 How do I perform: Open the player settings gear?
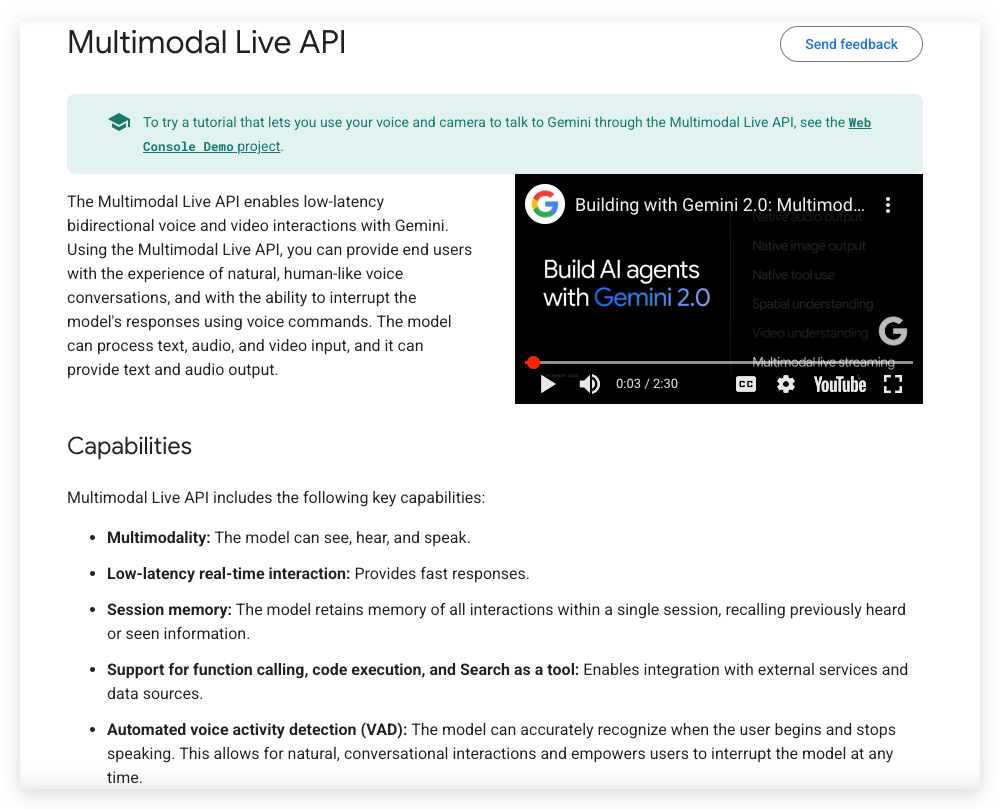(786, 384)
